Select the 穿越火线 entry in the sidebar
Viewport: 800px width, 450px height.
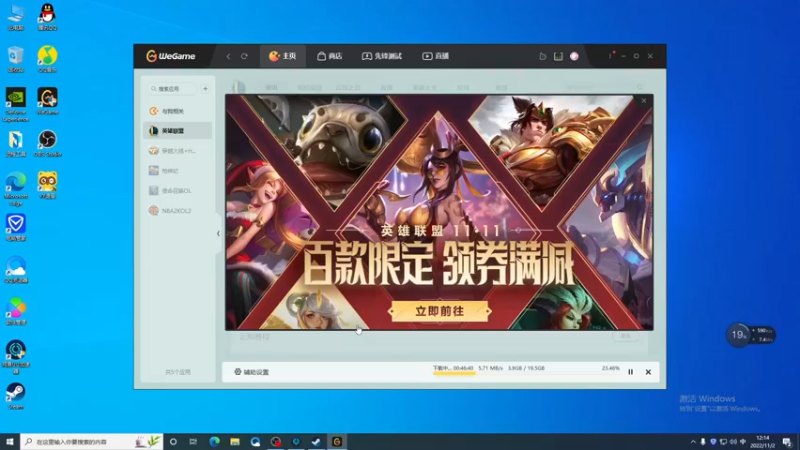point(178,151)
